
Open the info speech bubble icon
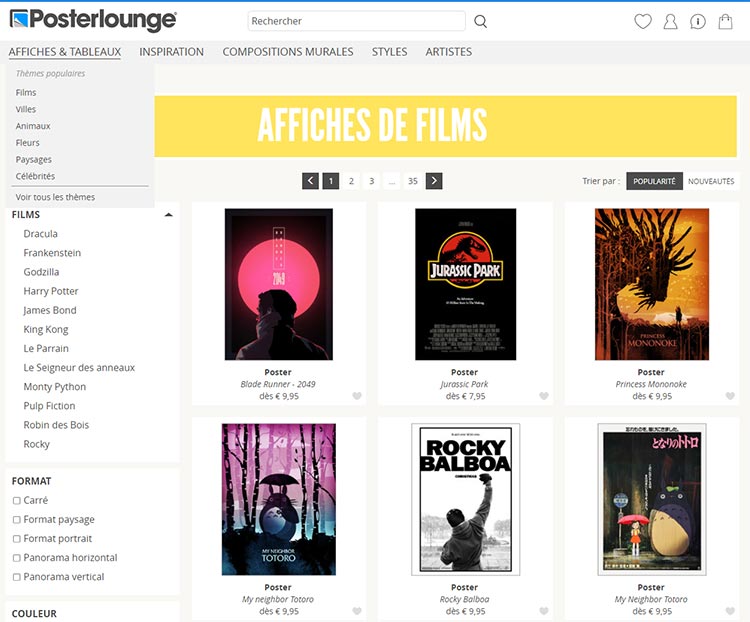pos(698,21)
